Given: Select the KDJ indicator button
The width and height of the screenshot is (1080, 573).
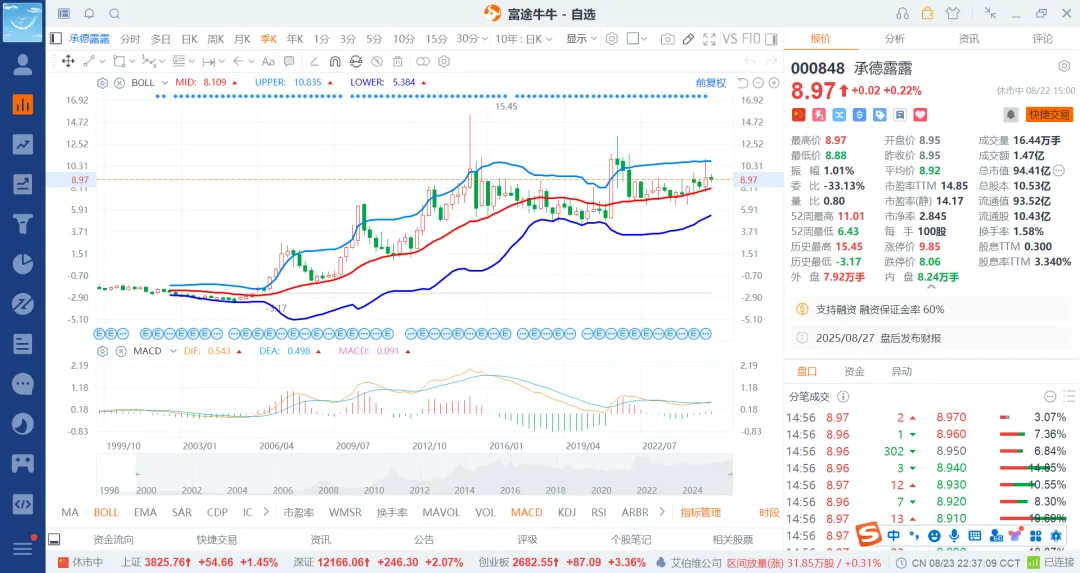Looking at the screenshot, I should 567,512.
